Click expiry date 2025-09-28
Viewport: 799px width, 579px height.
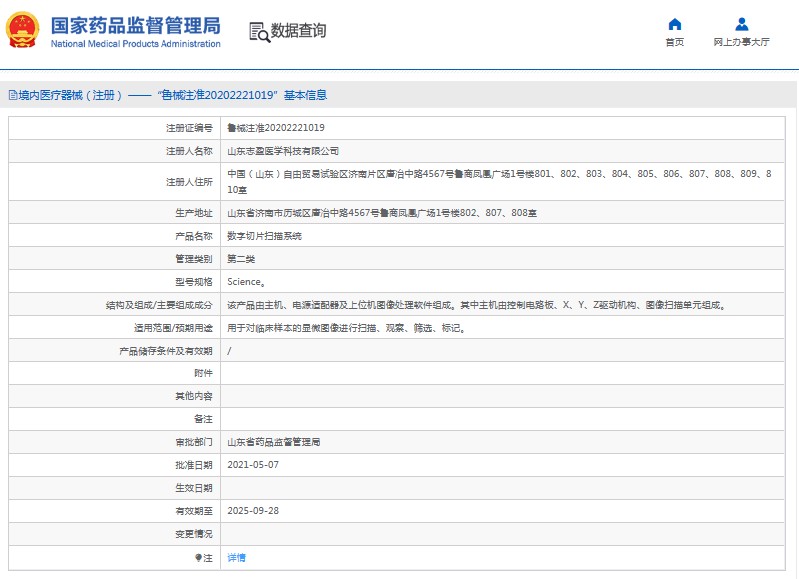tap(253, 511)
